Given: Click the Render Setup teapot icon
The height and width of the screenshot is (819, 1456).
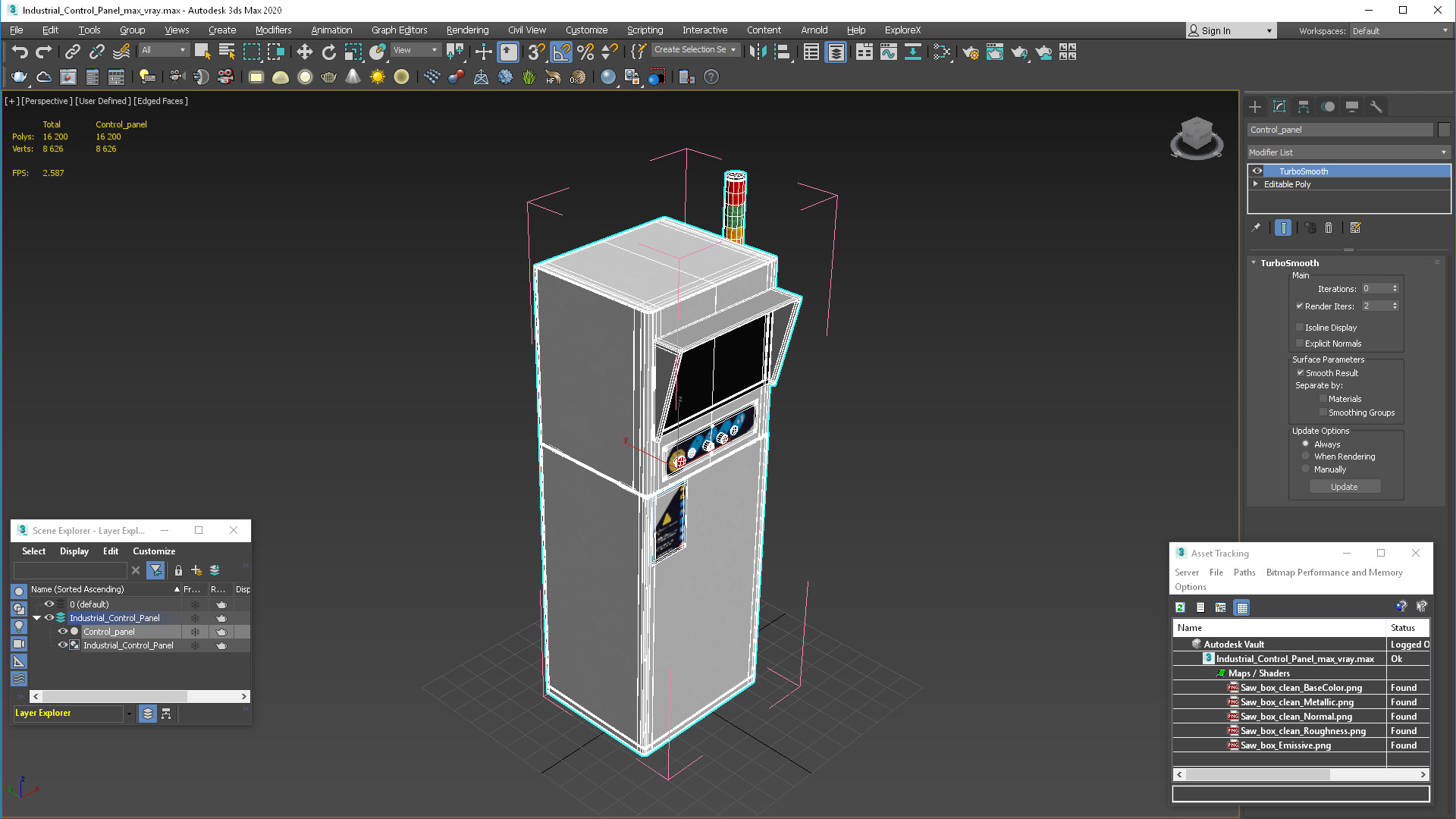Looking at the screenshot, I should [970, 52].
